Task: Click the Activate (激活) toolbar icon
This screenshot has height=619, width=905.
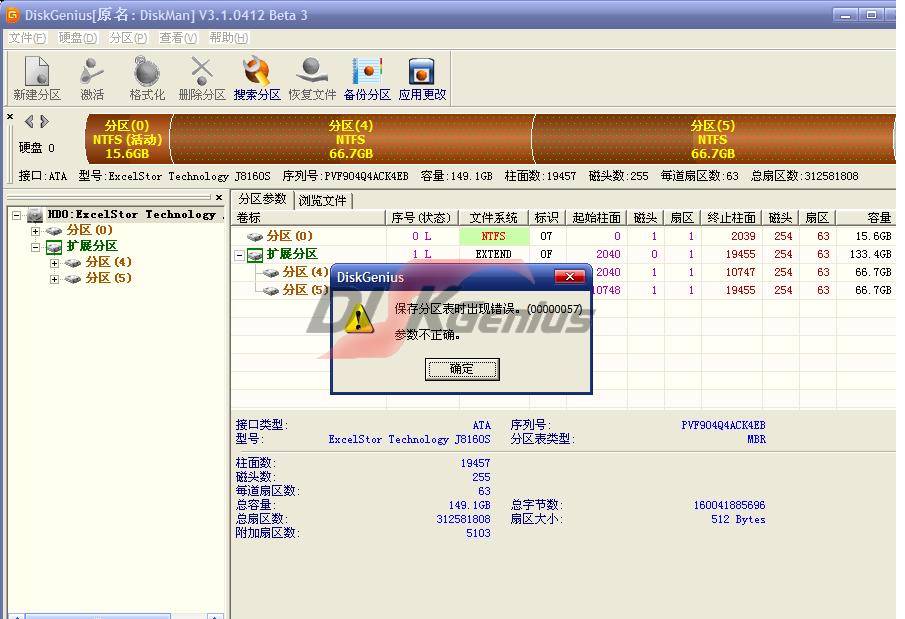Action: pyautogui.click(x=92, y=72)
